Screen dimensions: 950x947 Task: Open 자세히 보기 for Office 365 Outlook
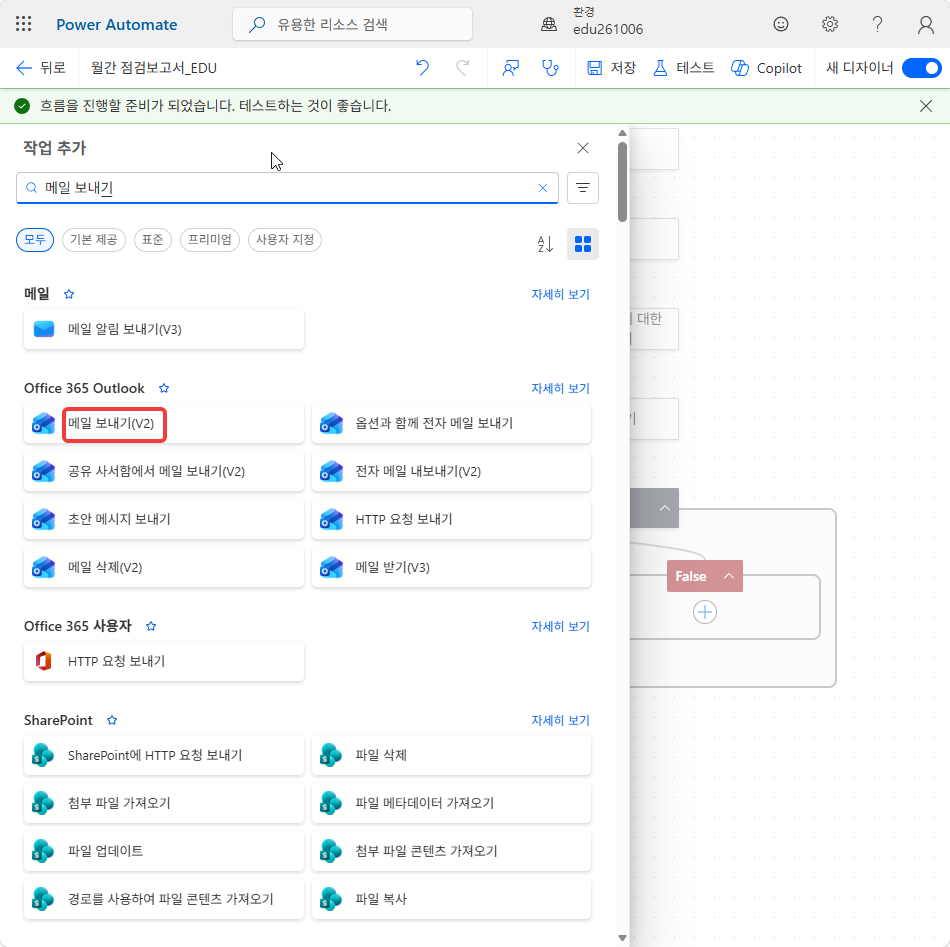point(560,388)
